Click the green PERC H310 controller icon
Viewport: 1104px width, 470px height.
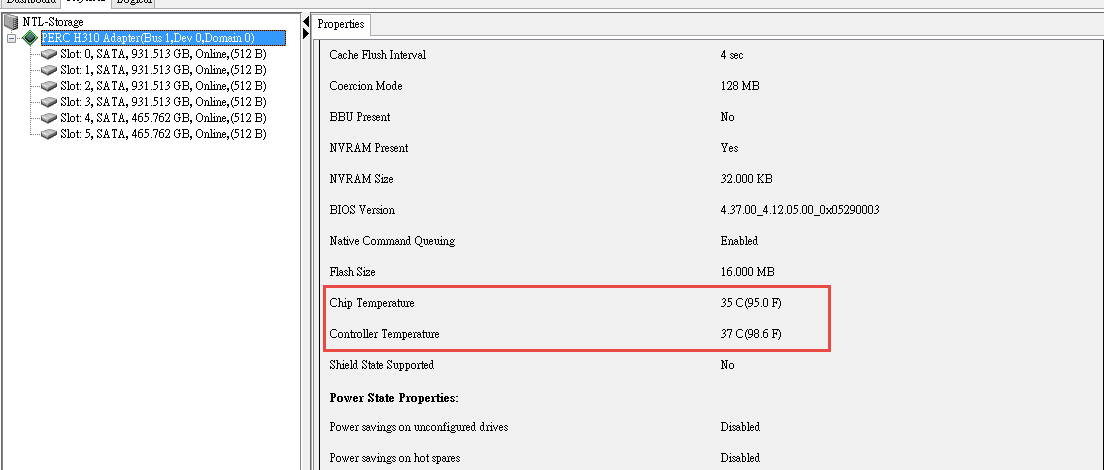point(30,38)
